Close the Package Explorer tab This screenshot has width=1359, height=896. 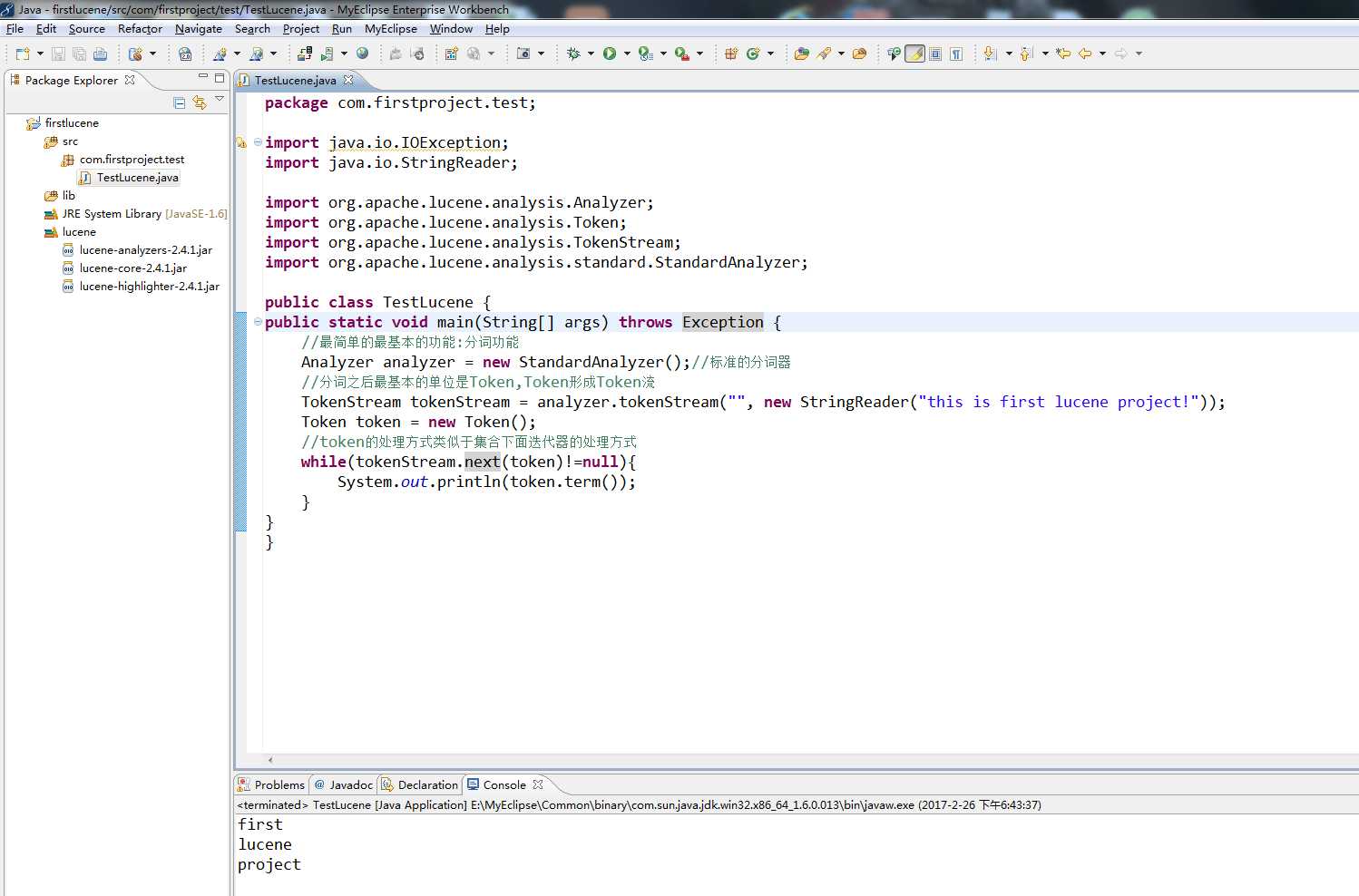(x=130, y=80)
